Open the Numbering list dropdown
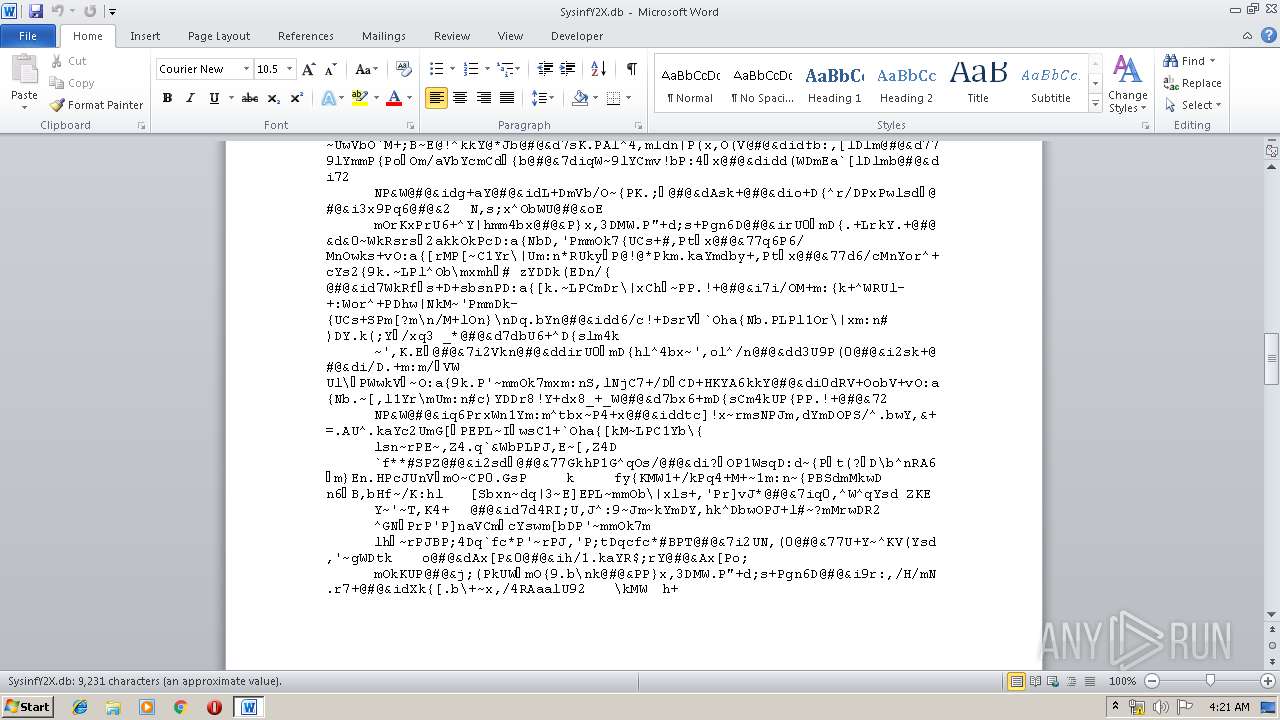1280x720 pixels. [x=486, y=69]
